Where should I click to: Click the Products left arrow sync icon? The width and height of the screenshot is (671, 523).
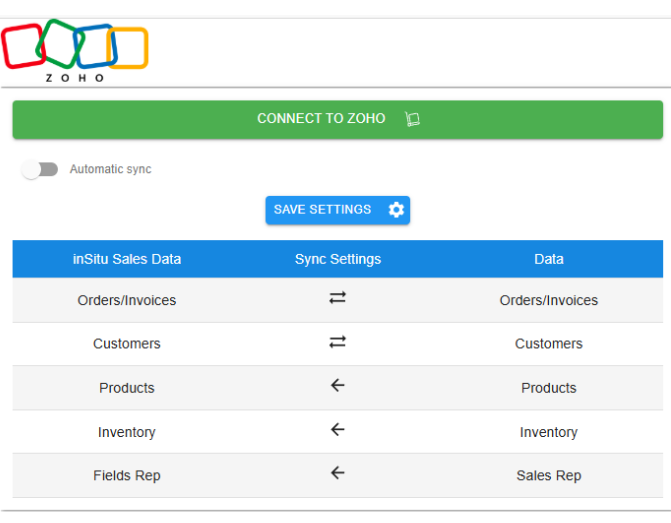pos(338,385)
